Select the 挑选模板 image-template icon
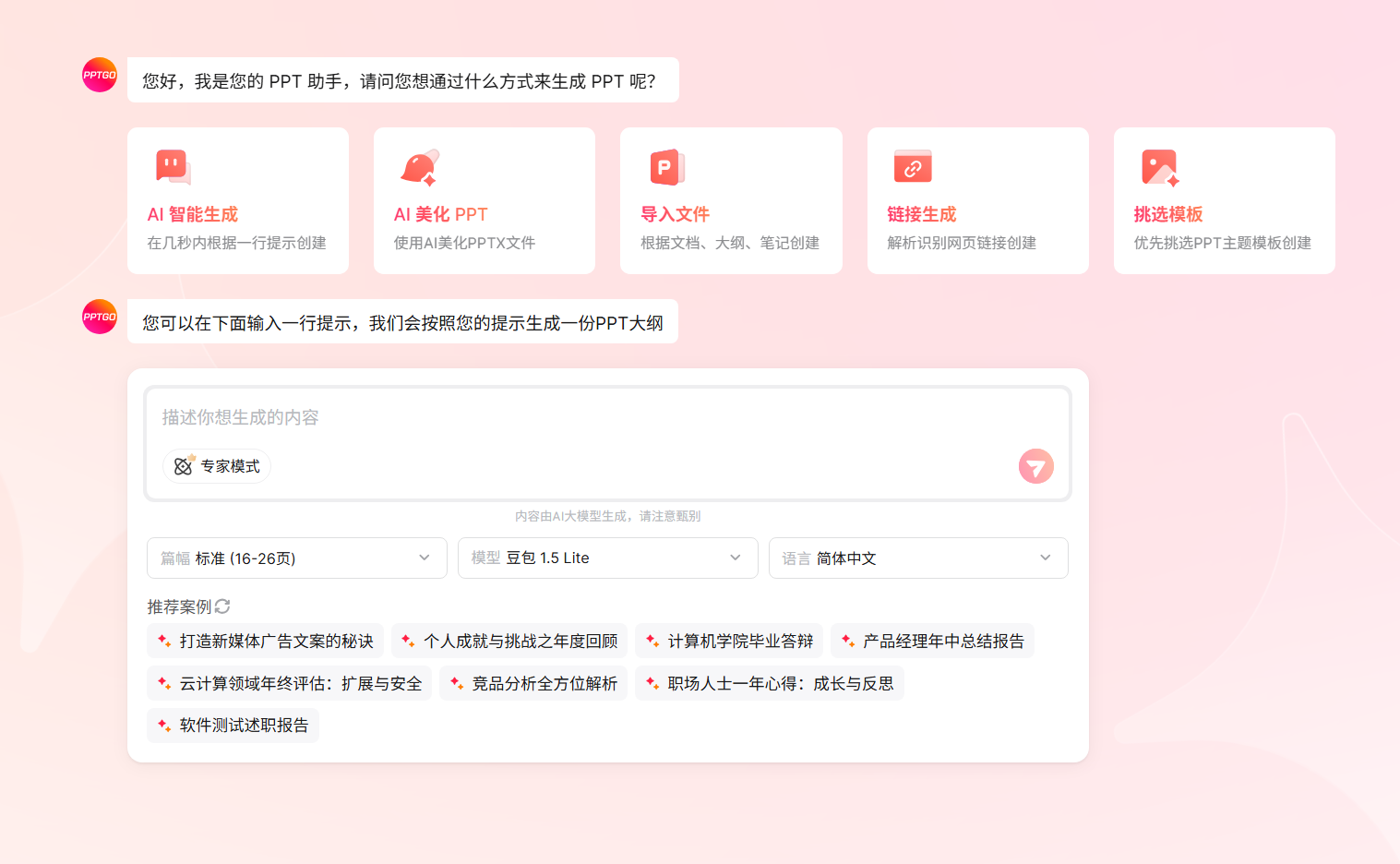This screenshot has width=1400, height=864. coord(1158,167)
